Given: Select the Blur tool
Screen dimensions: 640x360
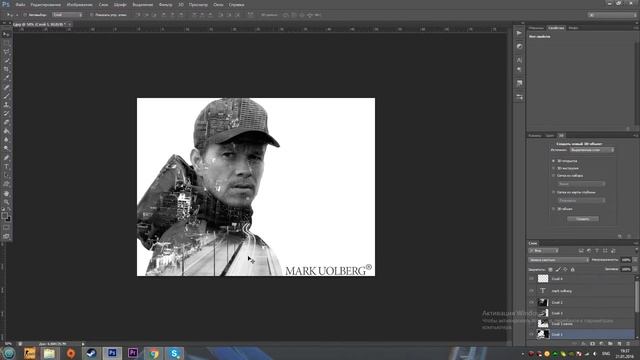Looking at the screenshot, I should pyautogui.click(x=6, y=140).
